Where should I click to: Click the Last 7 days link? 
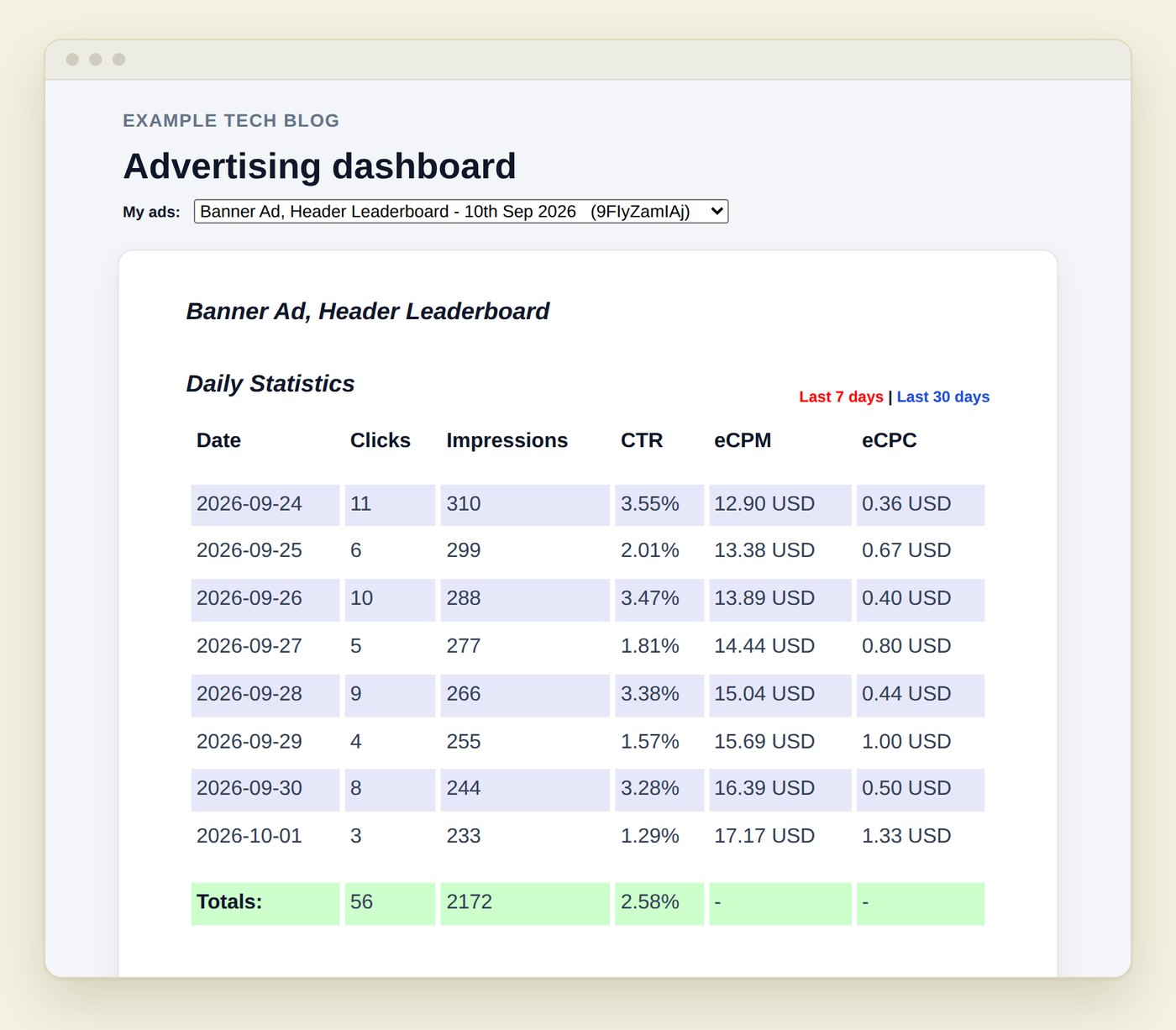(x=841, y=397)
